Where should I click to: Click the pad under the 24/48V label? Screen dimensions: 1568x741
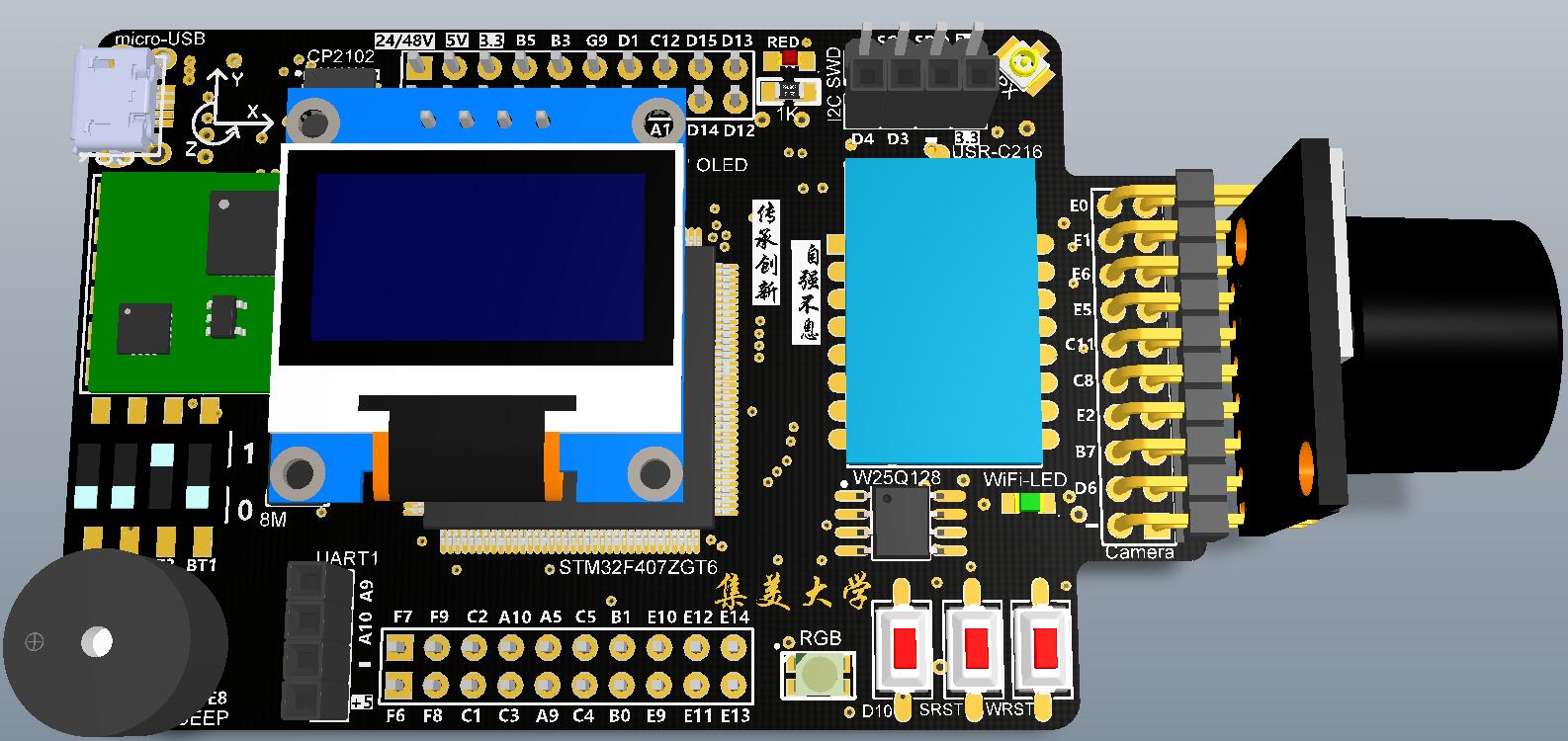[x=417, y=68]
